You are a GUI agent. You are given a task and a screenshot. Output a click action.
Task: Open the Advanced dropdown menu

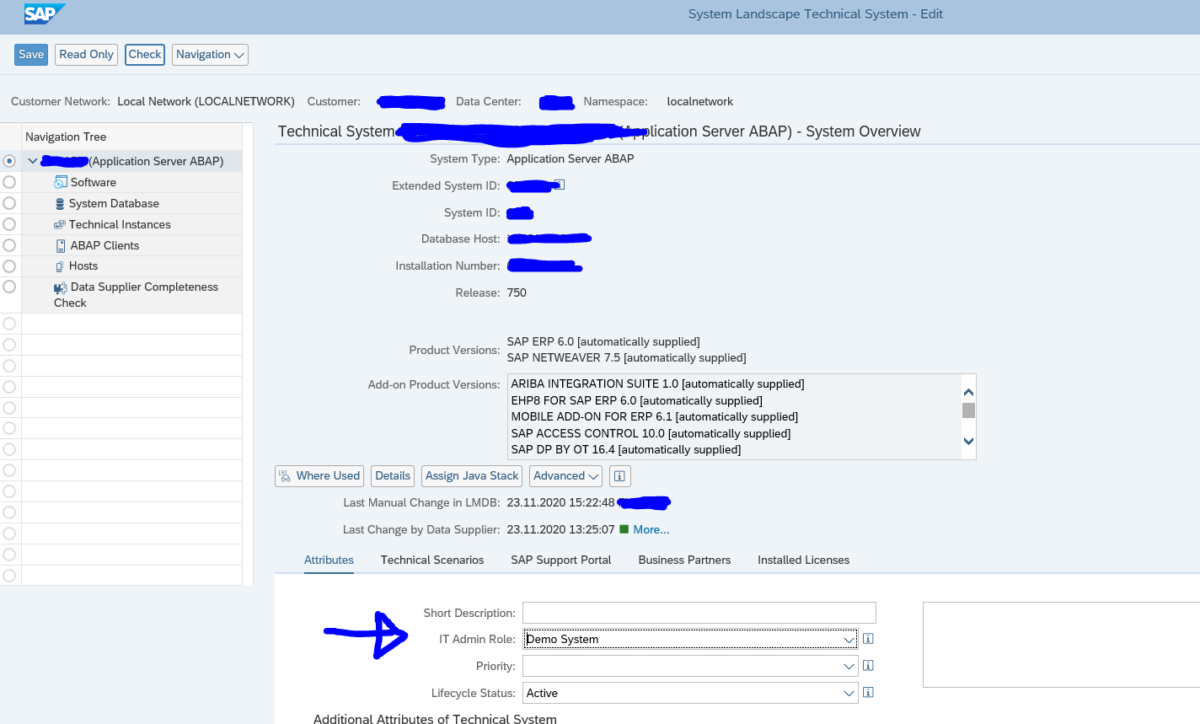(565, 476)
